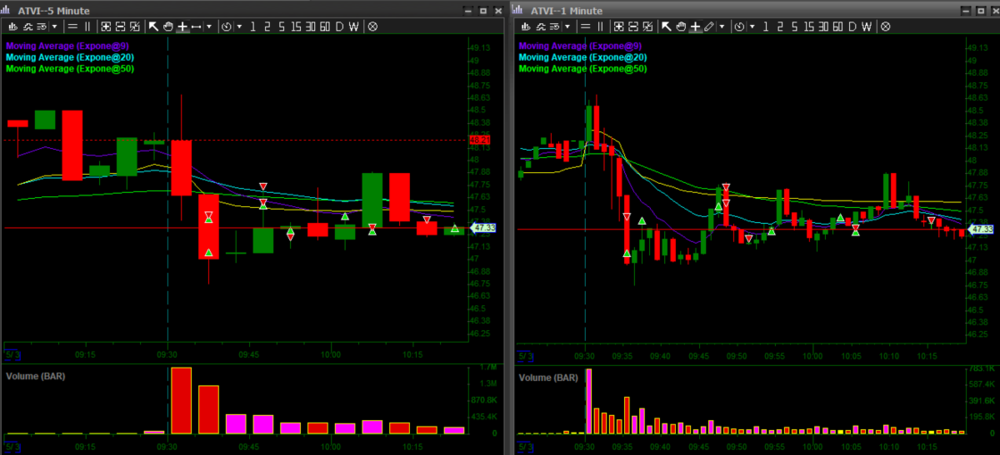Screen dimensions: 1000x455
Task: Click the 60 minute button in 1 Minute chart
Action: click(x=838, y=26)
